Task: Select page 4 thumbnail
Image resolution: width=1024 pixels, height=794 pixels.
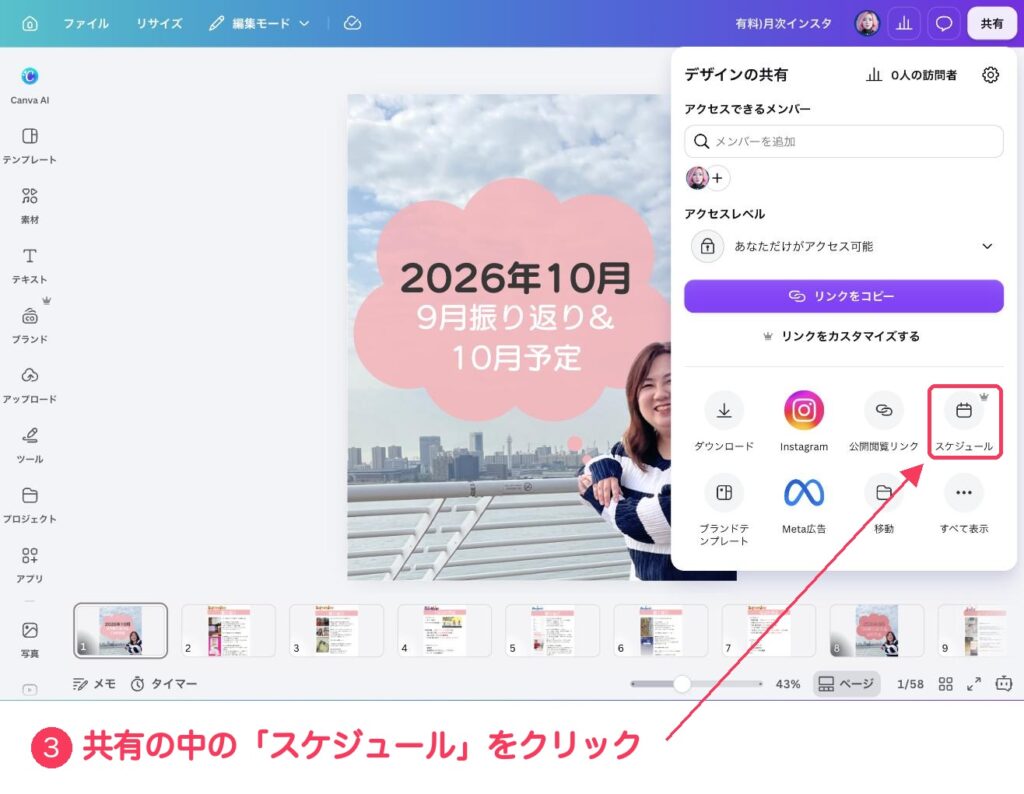Action: pos(444,630)
